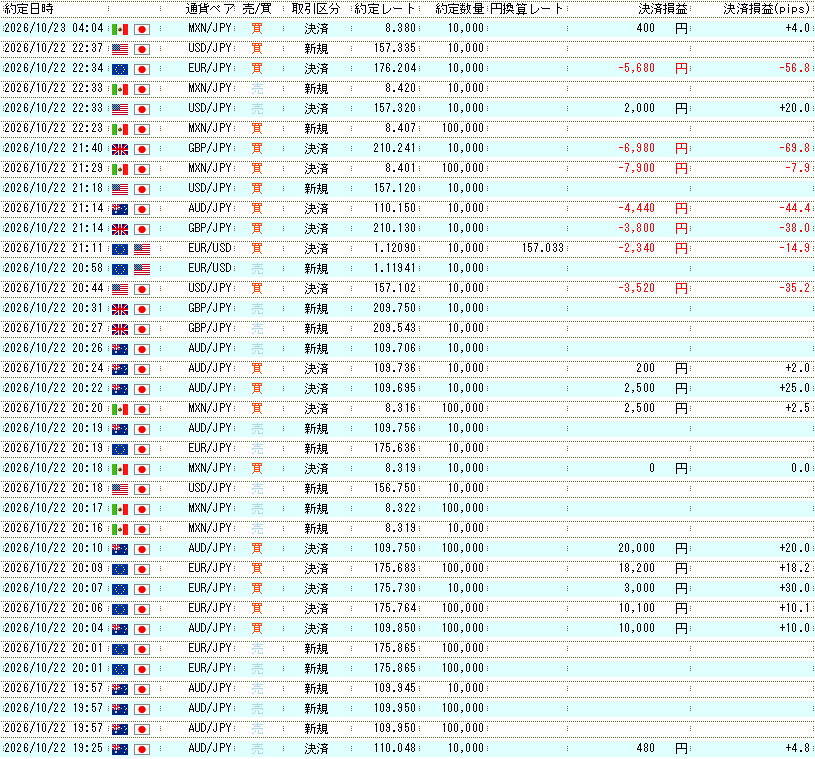Image resolution: width=815 pixels, height=759 pixels.
Task: Sort by the 約定日時 column header
Action: 29,9
